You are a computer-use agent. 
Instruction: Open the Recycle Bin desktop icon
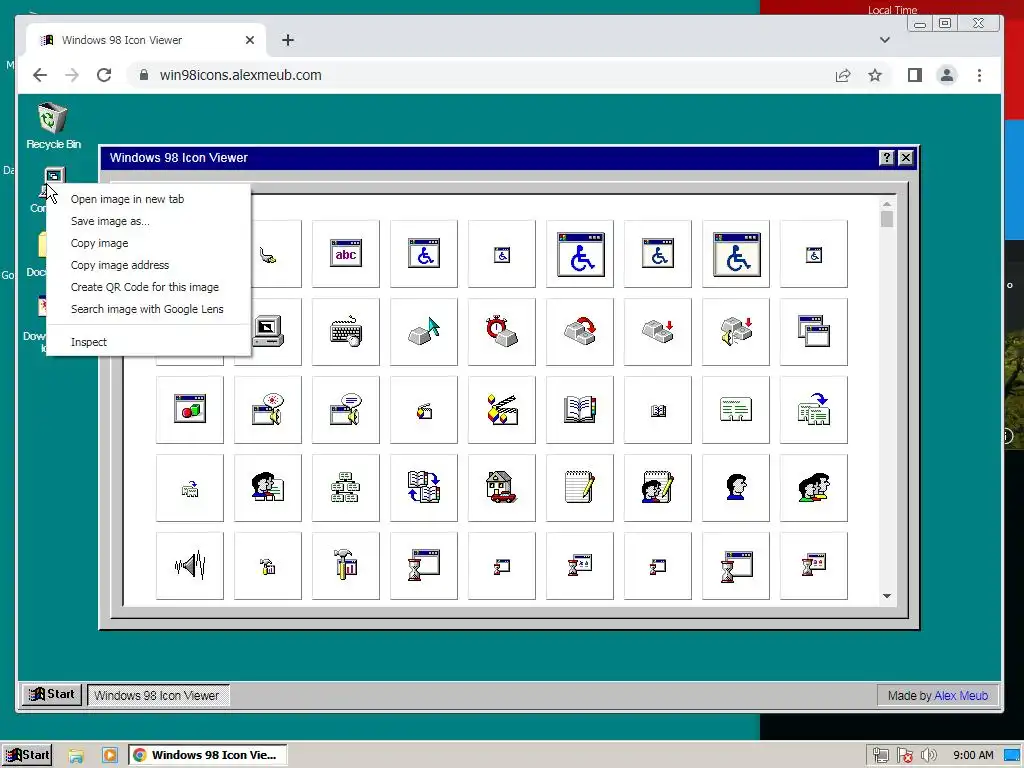[x=53, y=126]
